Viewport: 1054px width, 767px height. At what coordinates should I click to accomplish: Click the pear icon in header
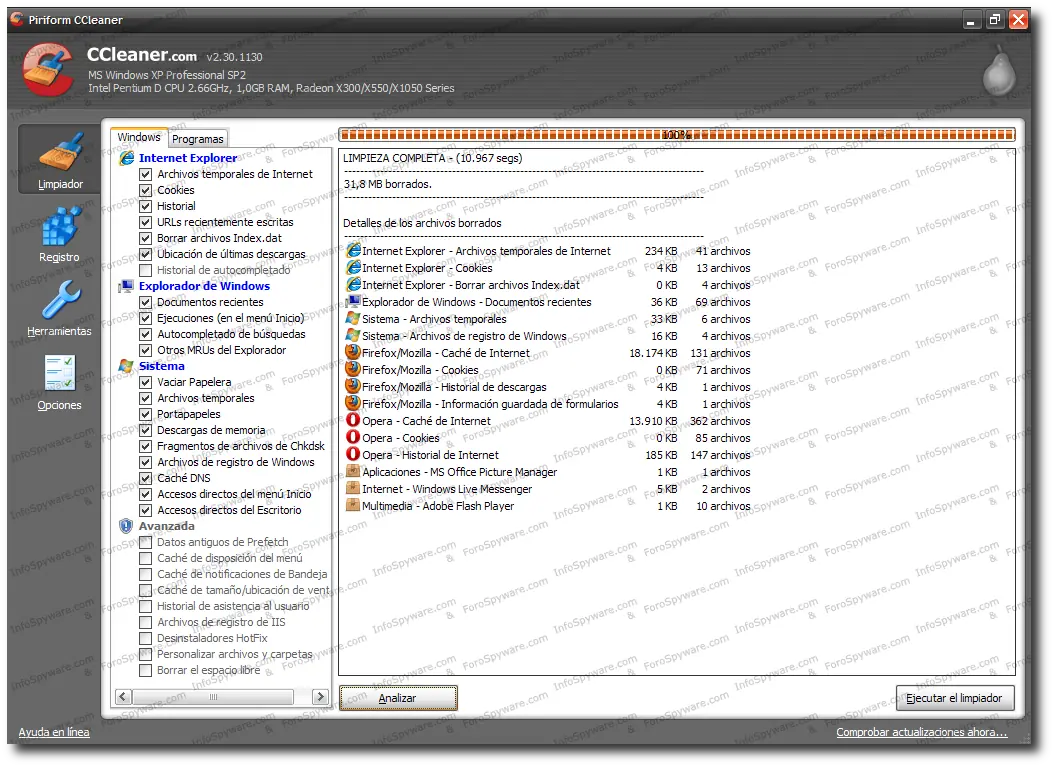999,71
